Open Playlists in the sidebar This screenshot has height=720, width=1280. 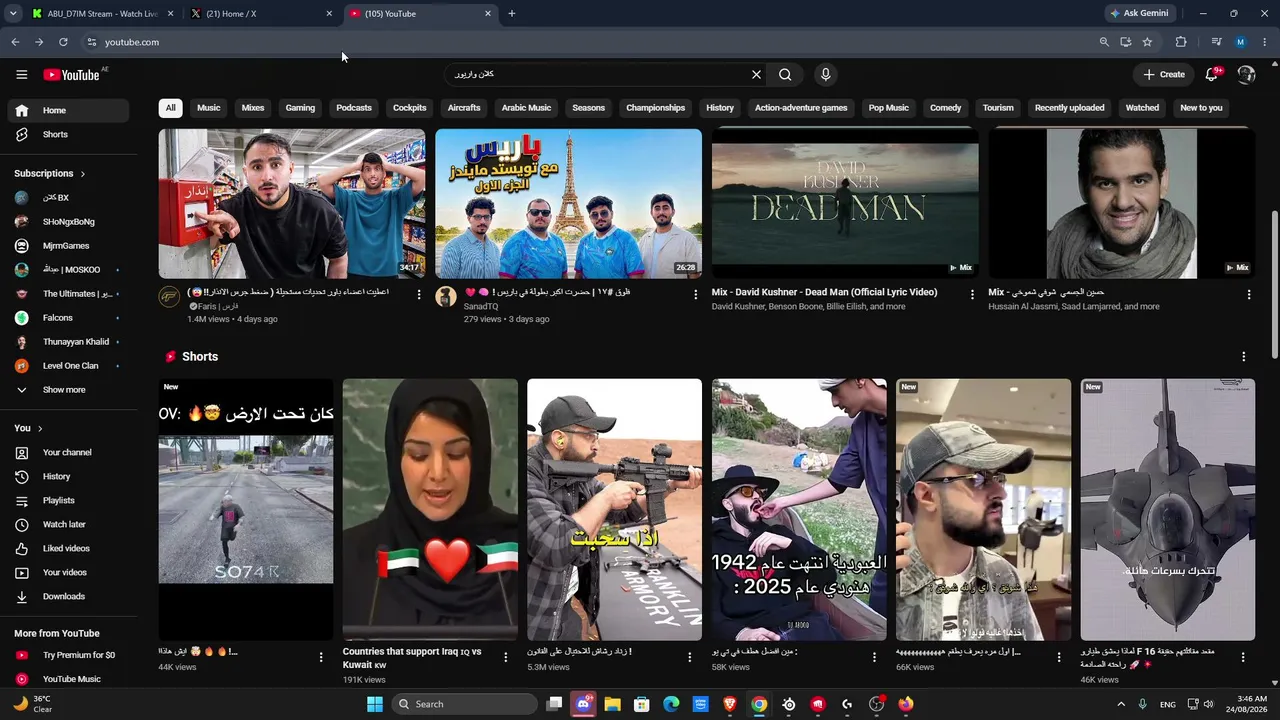click(x=68, y=500)
